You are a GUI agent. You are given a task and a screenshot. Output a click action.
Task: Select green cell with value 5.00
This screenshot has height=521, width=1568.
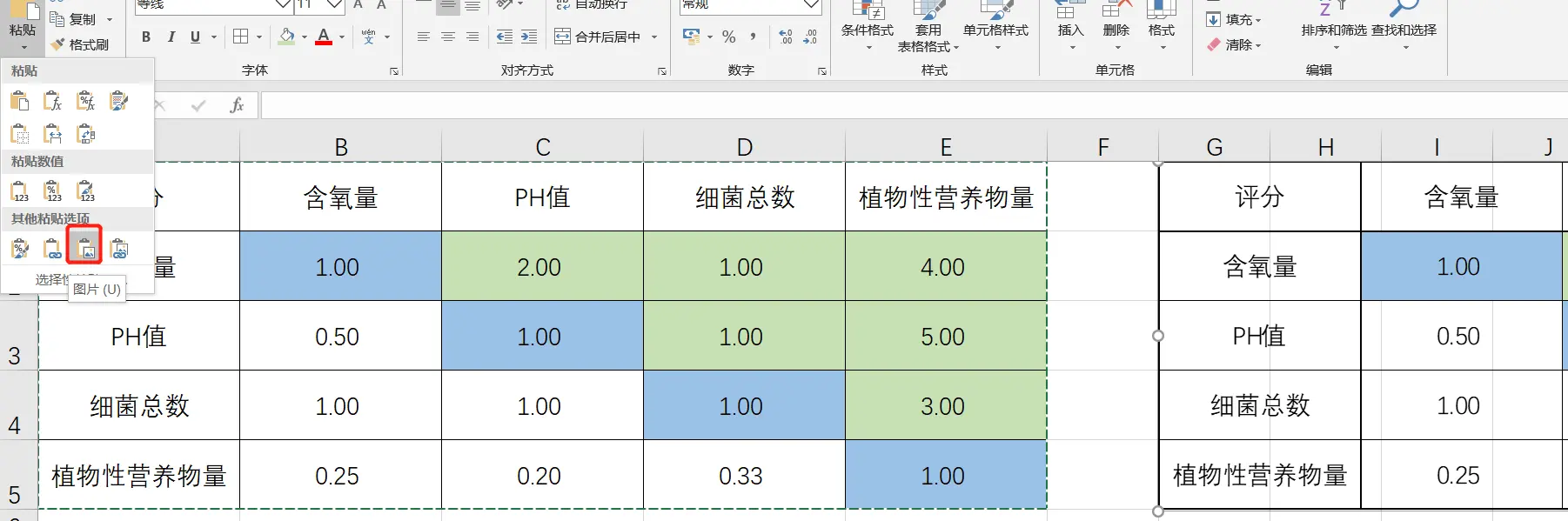point(946,336)
